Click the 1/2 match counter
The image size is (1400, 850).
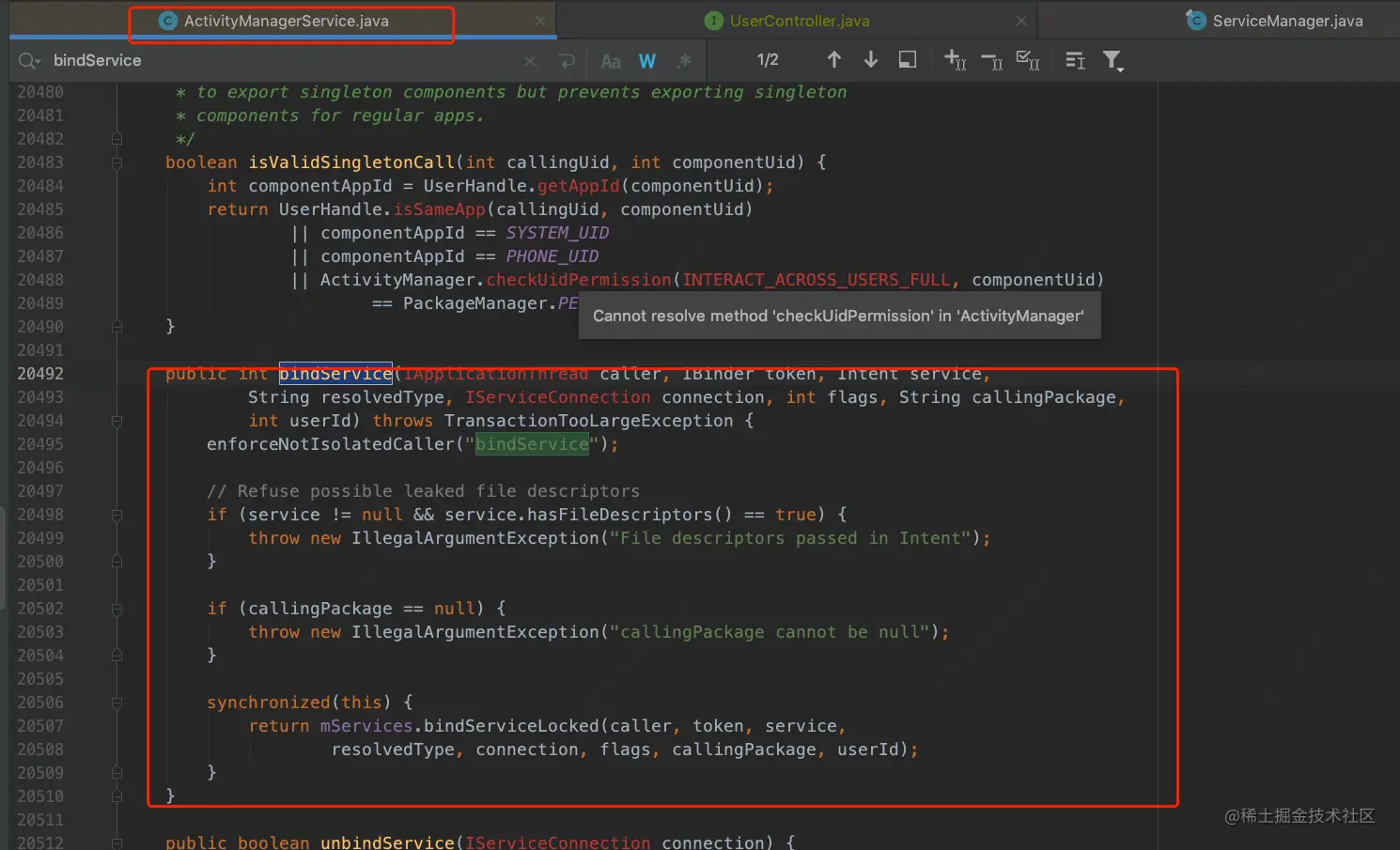coord(768,60)
